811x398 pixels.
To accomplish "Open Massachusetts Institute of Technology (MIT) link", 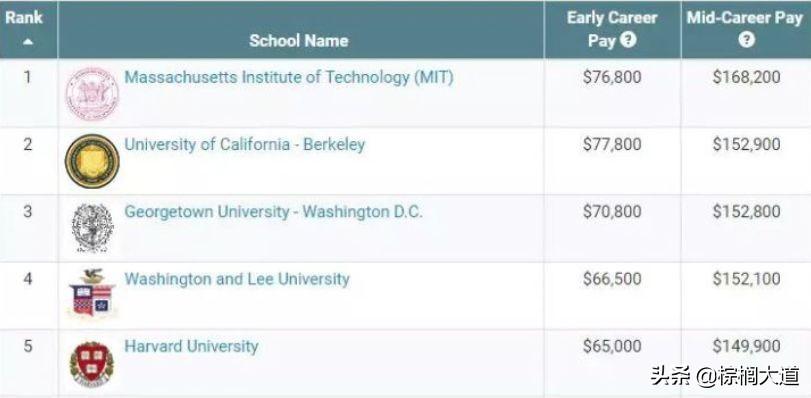I will tap(289, 78).
